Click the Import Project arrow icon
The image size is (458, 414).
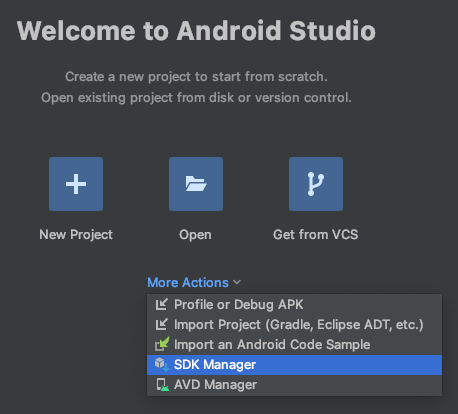(x=162, y=324)
